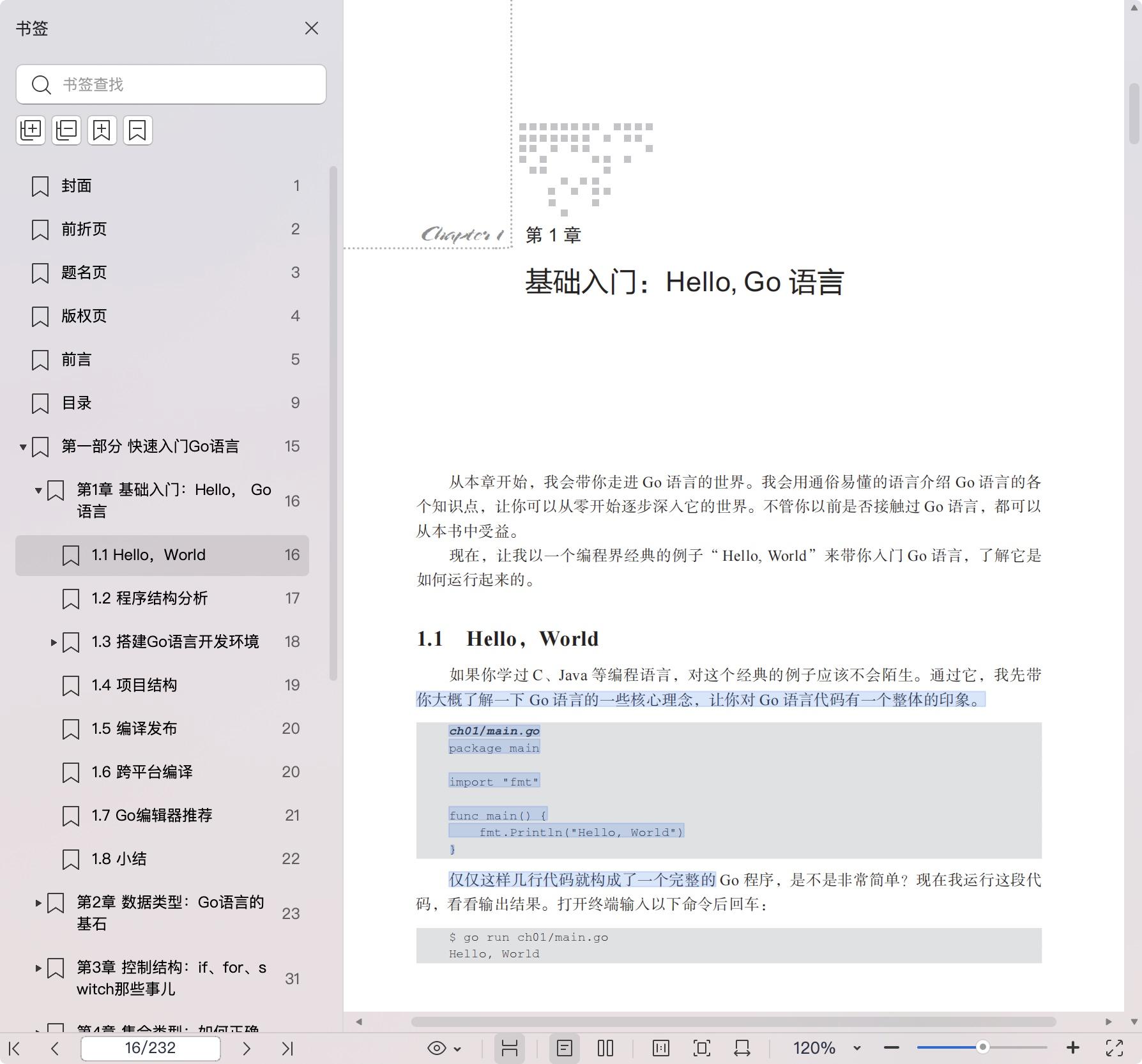Click the page number field 16/232

tap(151, 1048)
